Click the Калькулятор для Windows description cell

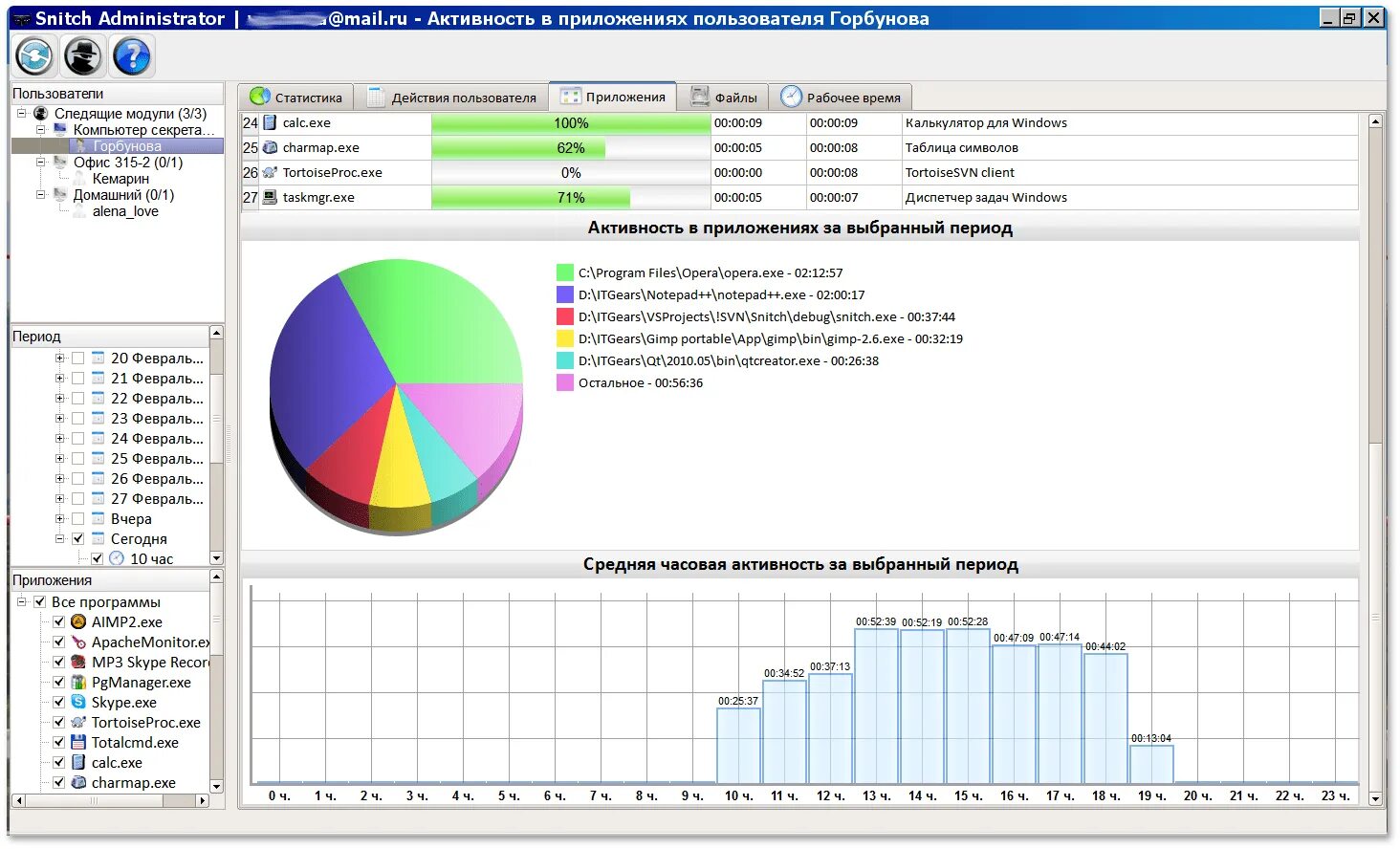click(1130, 122)
